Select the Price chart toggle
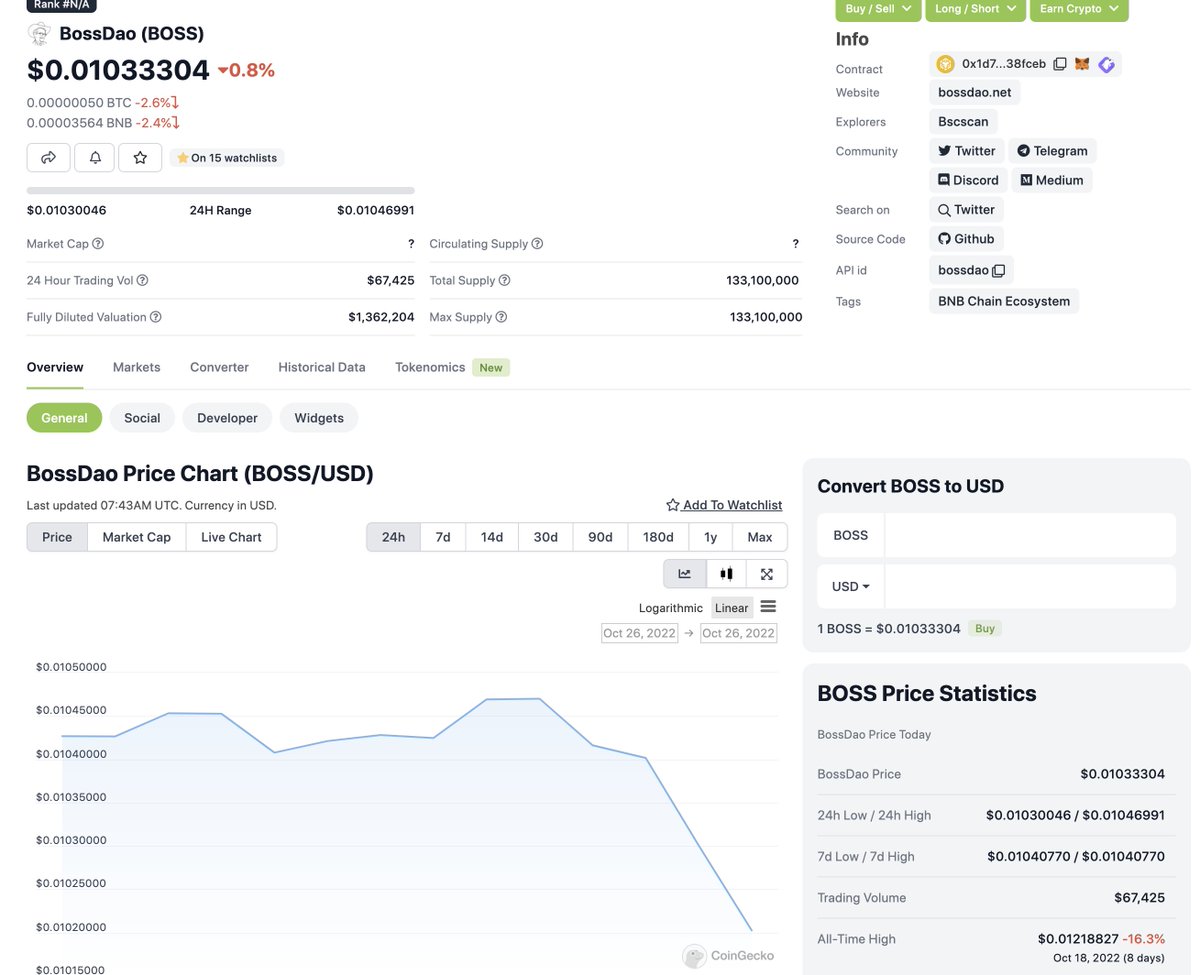This screenshot has width=1200, height=975. coord(57,537)
